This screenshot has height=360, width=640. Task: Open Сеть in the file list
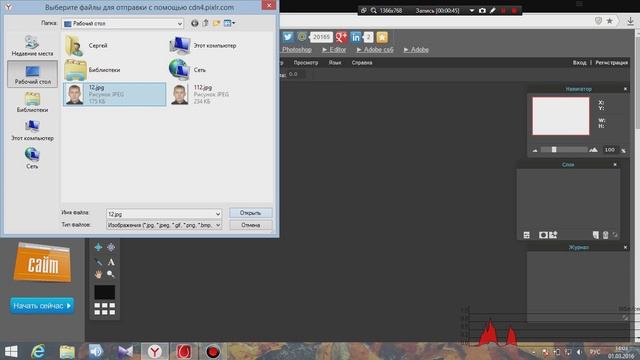188,70
